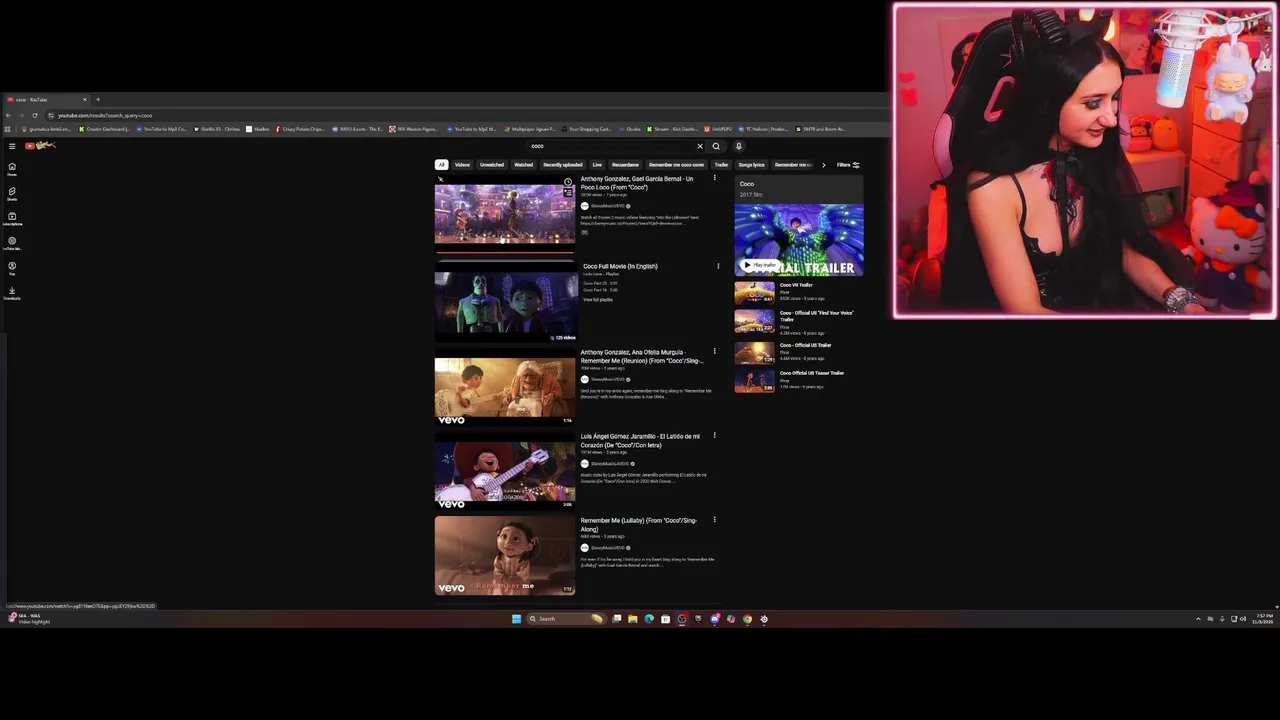
Task: Open more options for Un Poco Loco video
Action: click(714, 179)
